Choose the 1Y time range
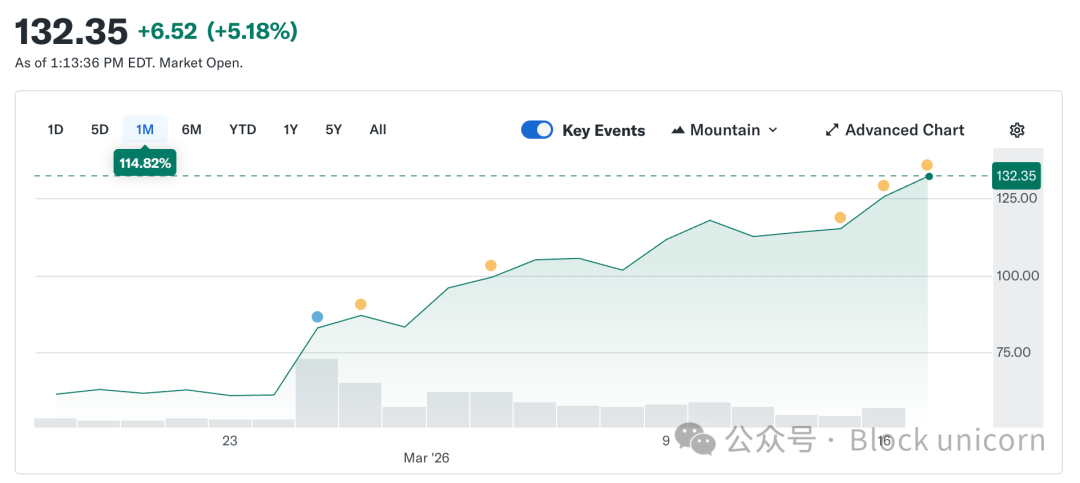Image resolution: width=1080 pixels, height=483 pixels. [291, 129]
